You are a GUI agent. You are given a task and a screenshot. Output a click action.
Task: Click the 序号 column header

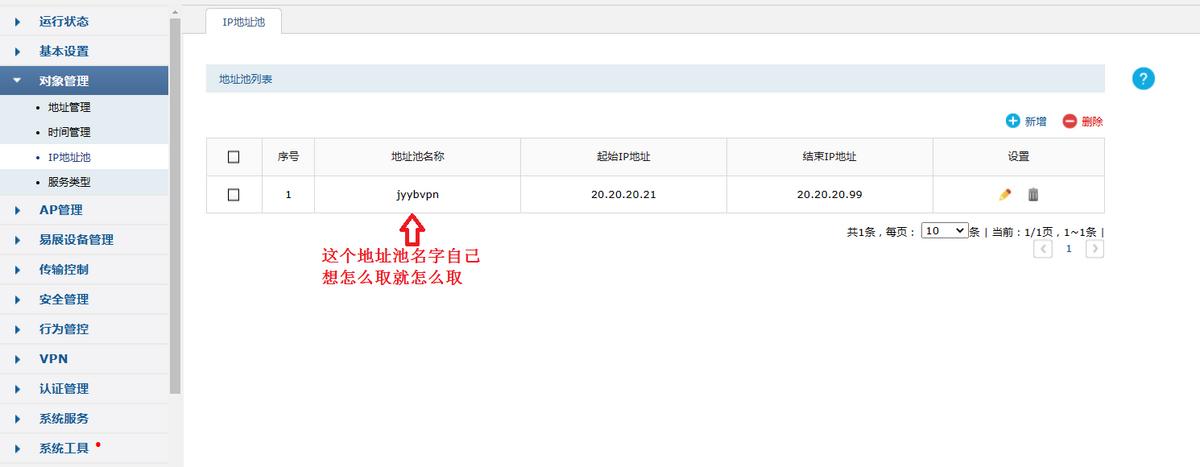click(x=288, y=157)
